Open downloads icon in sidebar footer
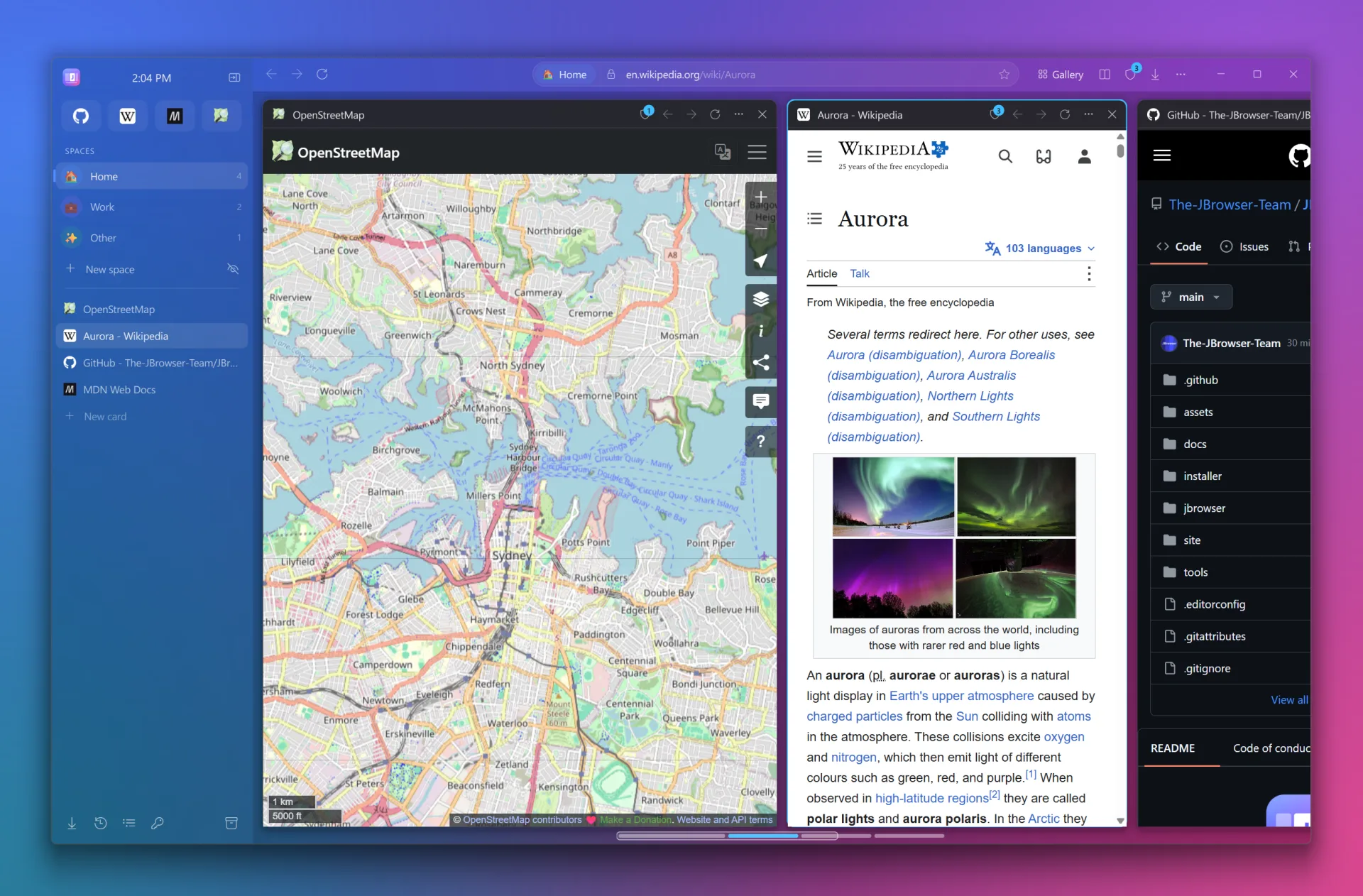Viewport: 1363px width, 896px height. pyautogui.click(x=72, y=823)
